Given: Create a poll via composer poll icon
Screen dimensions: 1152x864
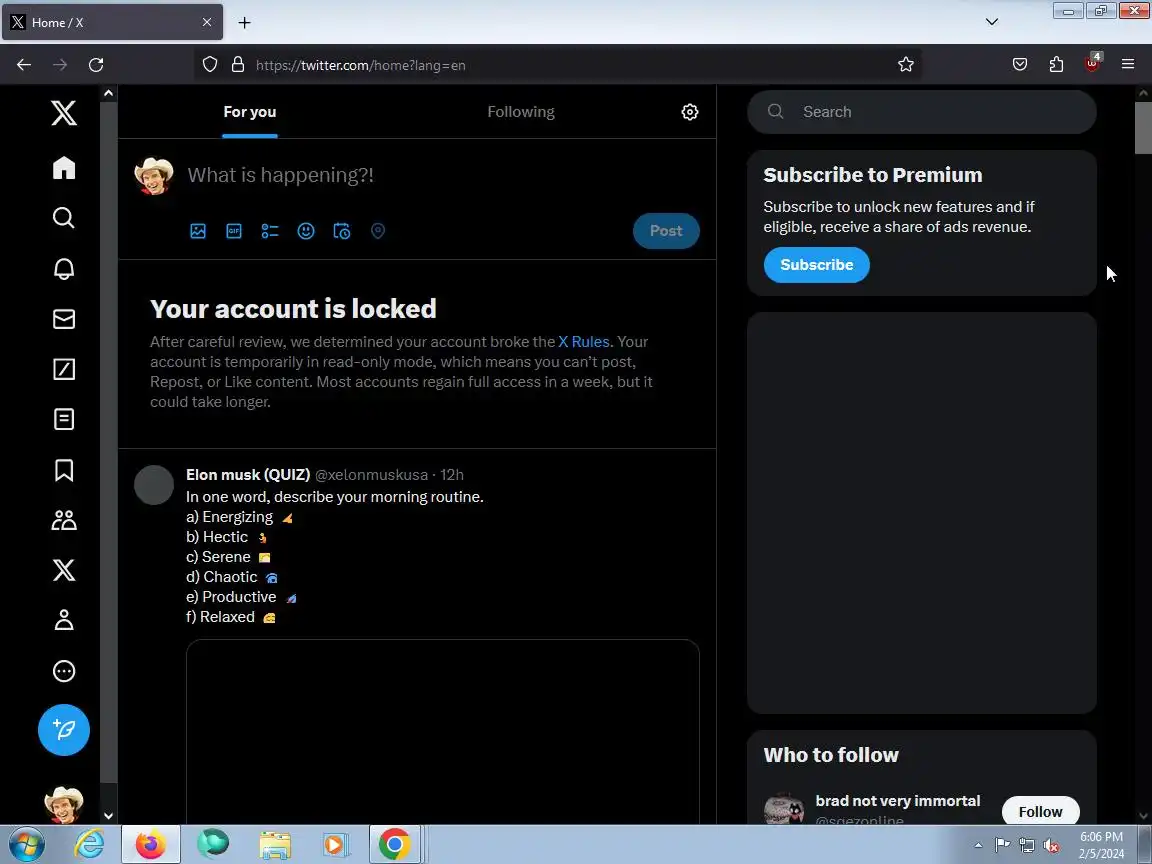Looking at the screenshot, I should tap(270, 231).
